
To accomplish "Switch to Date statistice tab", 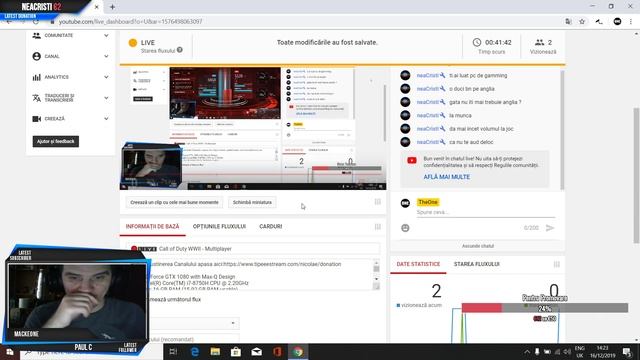I will point(418,264).
